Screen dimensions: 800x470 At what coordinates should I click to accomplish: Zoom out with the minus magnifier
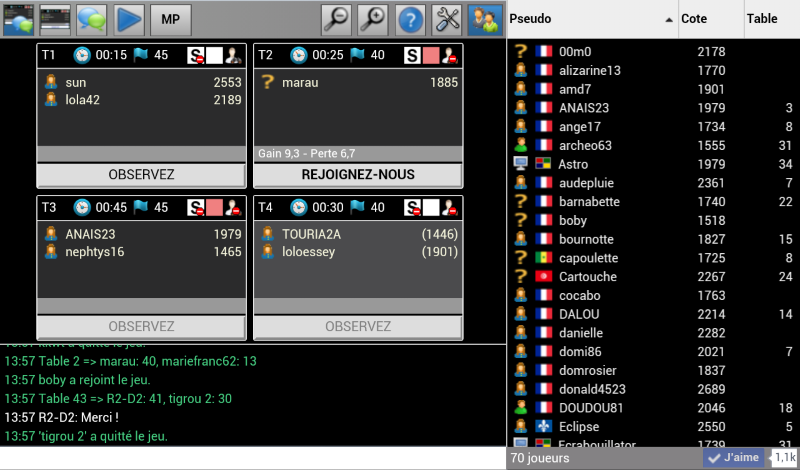(336, 19)
